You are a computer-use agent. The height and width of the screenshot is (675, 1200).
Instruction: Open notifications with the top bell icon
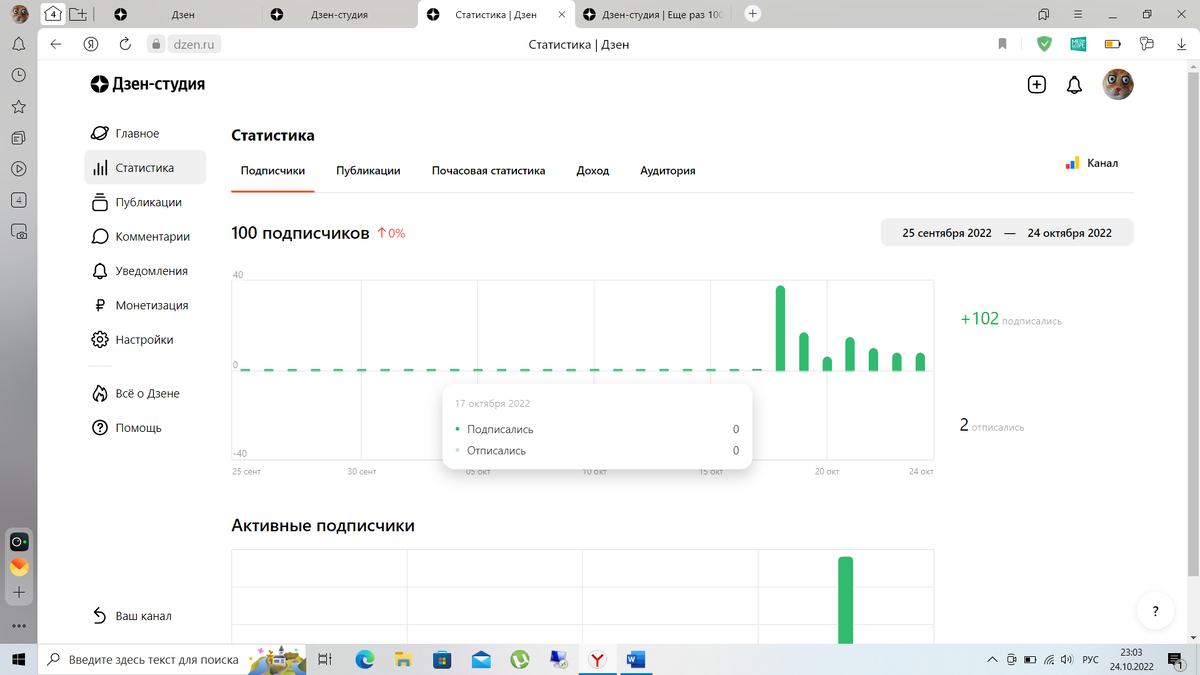pos(1074,85)
